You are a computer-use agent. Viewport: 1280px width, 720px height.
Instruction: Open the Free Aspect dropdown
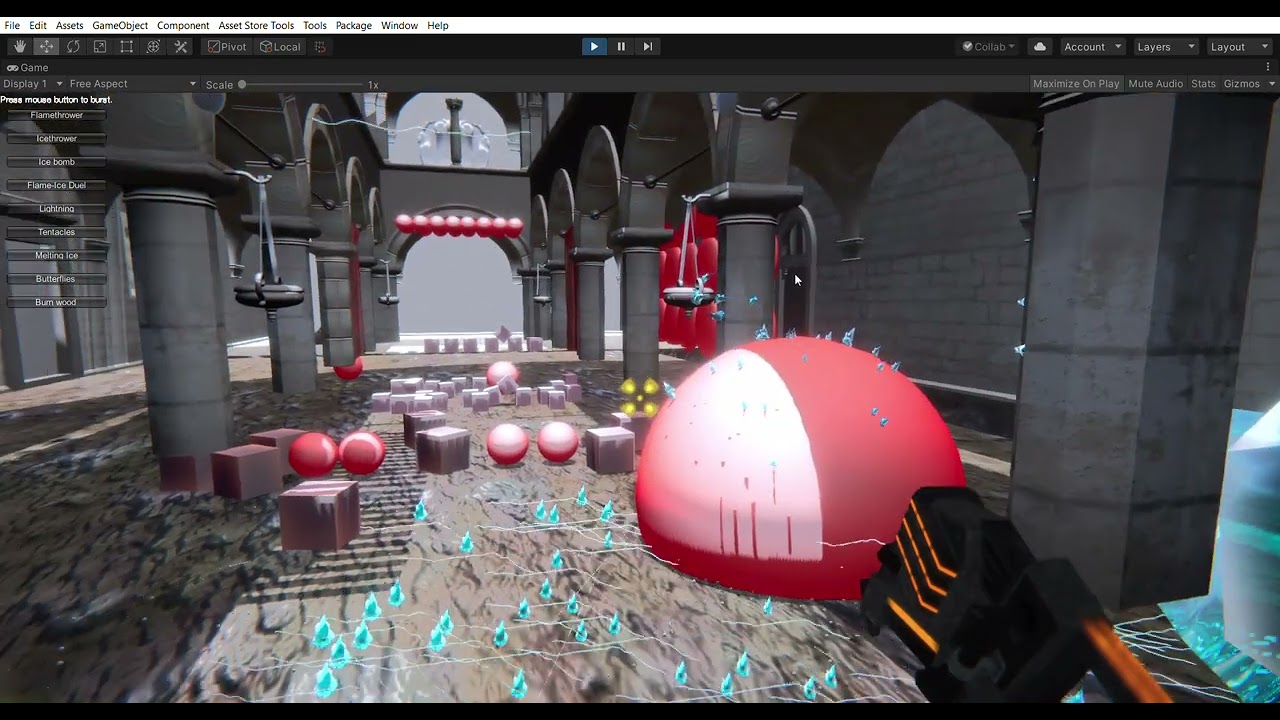(132, 84)
